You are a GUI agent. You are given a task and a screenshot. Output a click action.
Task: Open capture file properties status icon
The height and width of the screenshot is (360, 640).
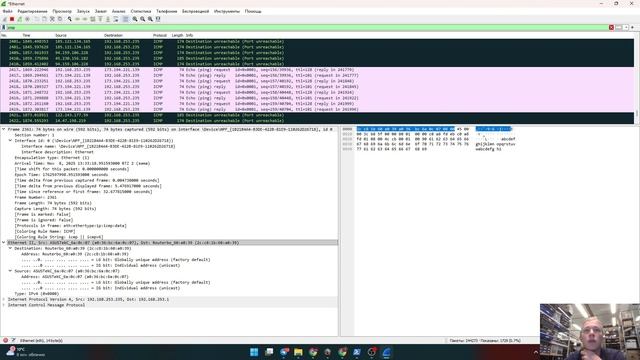(x=13, y=340)
